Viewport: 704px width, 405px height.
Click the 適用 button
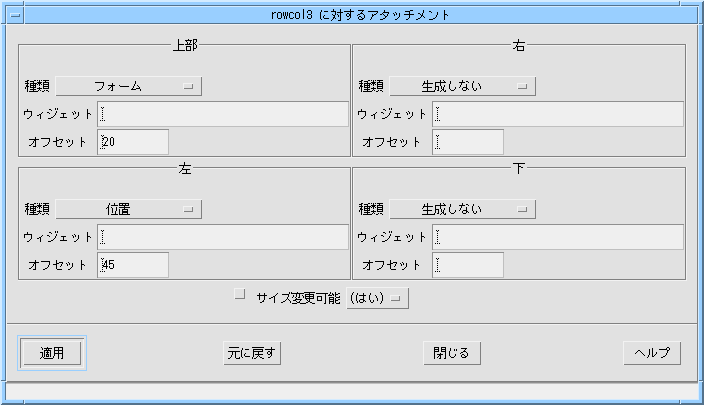pos(52,353)
